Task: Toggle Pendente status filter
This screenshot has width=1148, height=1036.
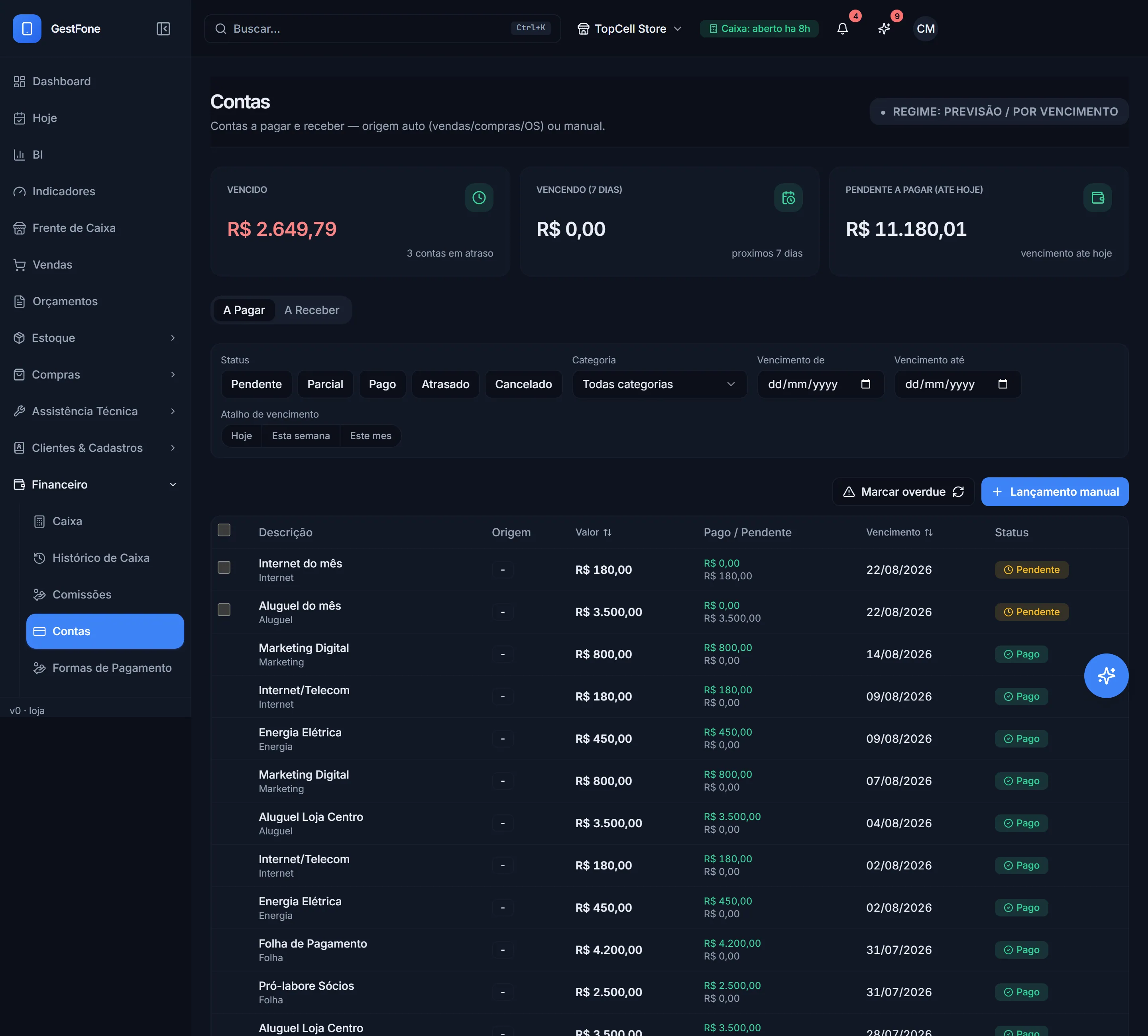Action: coord(256,384)
